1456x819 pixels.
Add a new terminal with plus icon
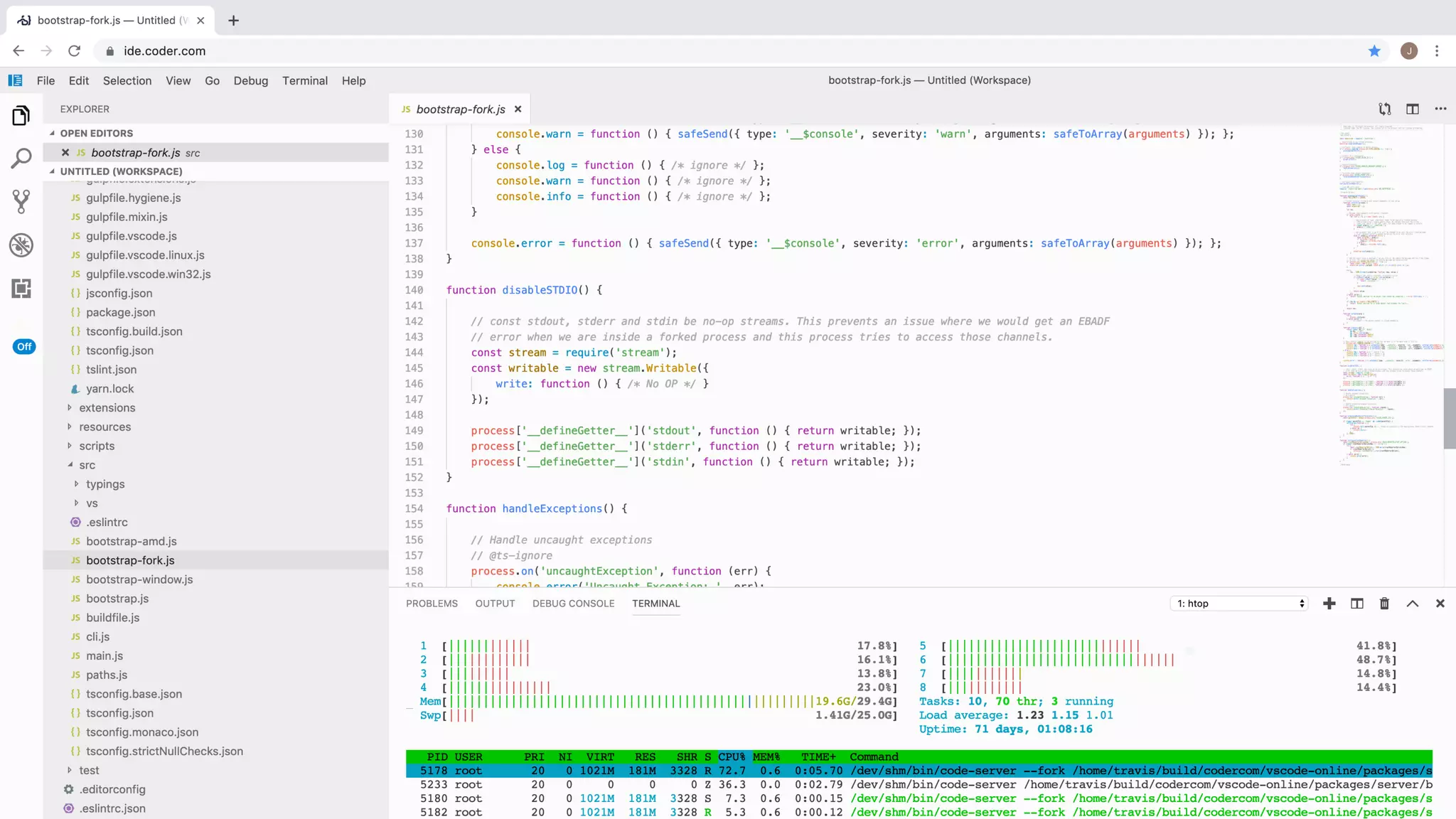[1329, 604]
